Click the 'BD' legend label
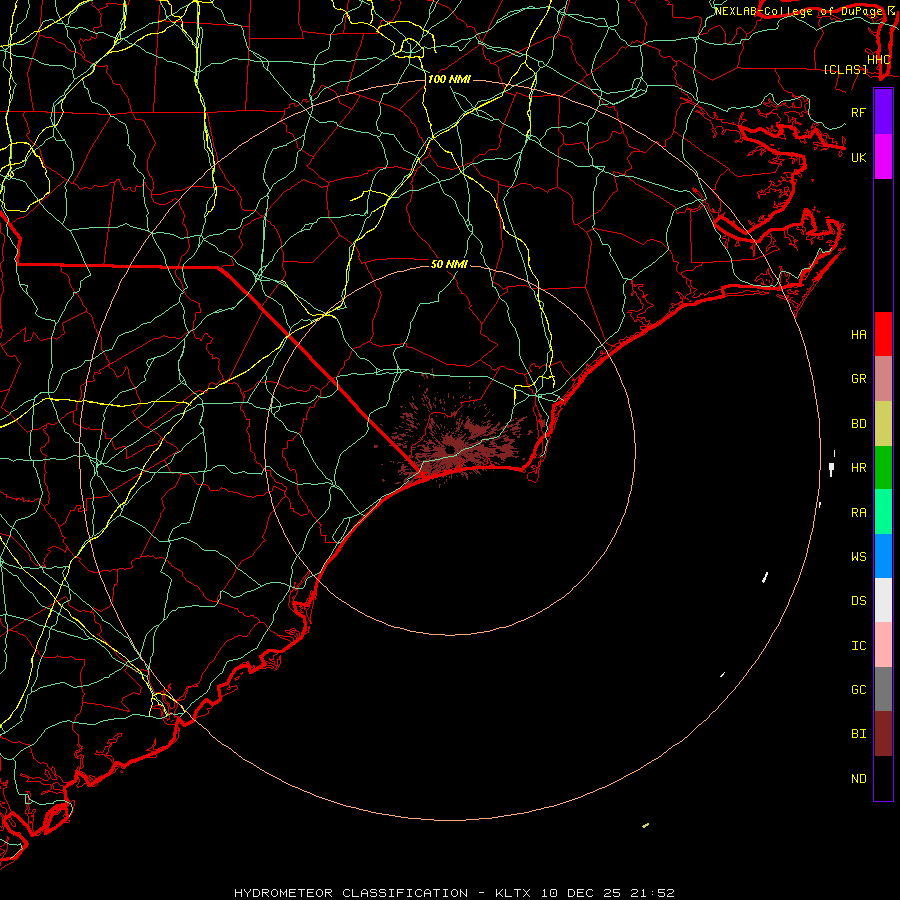Image resolution: width=900 pixels, height=900 pixels. point(859,424)
